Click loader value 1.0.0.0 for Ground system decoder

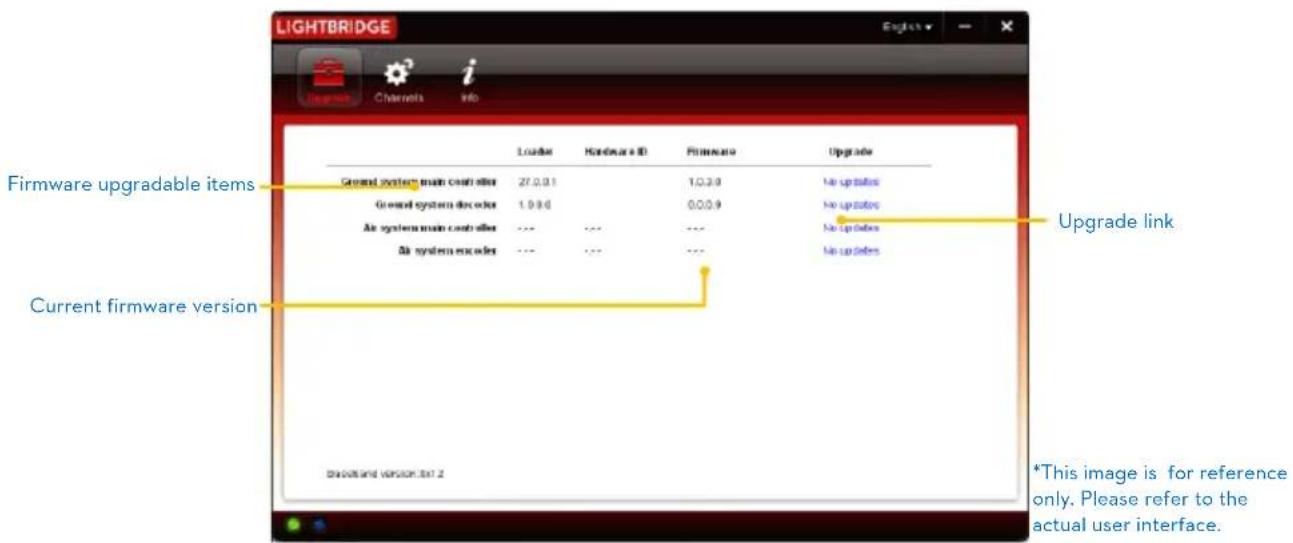[535, 205]
